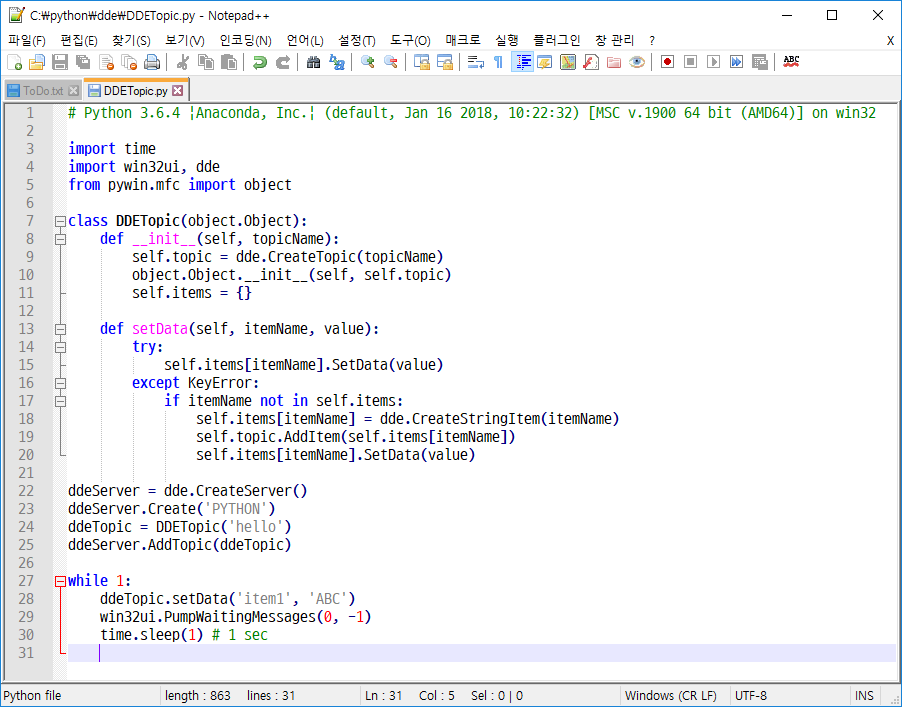The width and height of the screenshot is (902, 707).
Task: Close the DDETopic.py tab
Action: [x=177, y=90]
